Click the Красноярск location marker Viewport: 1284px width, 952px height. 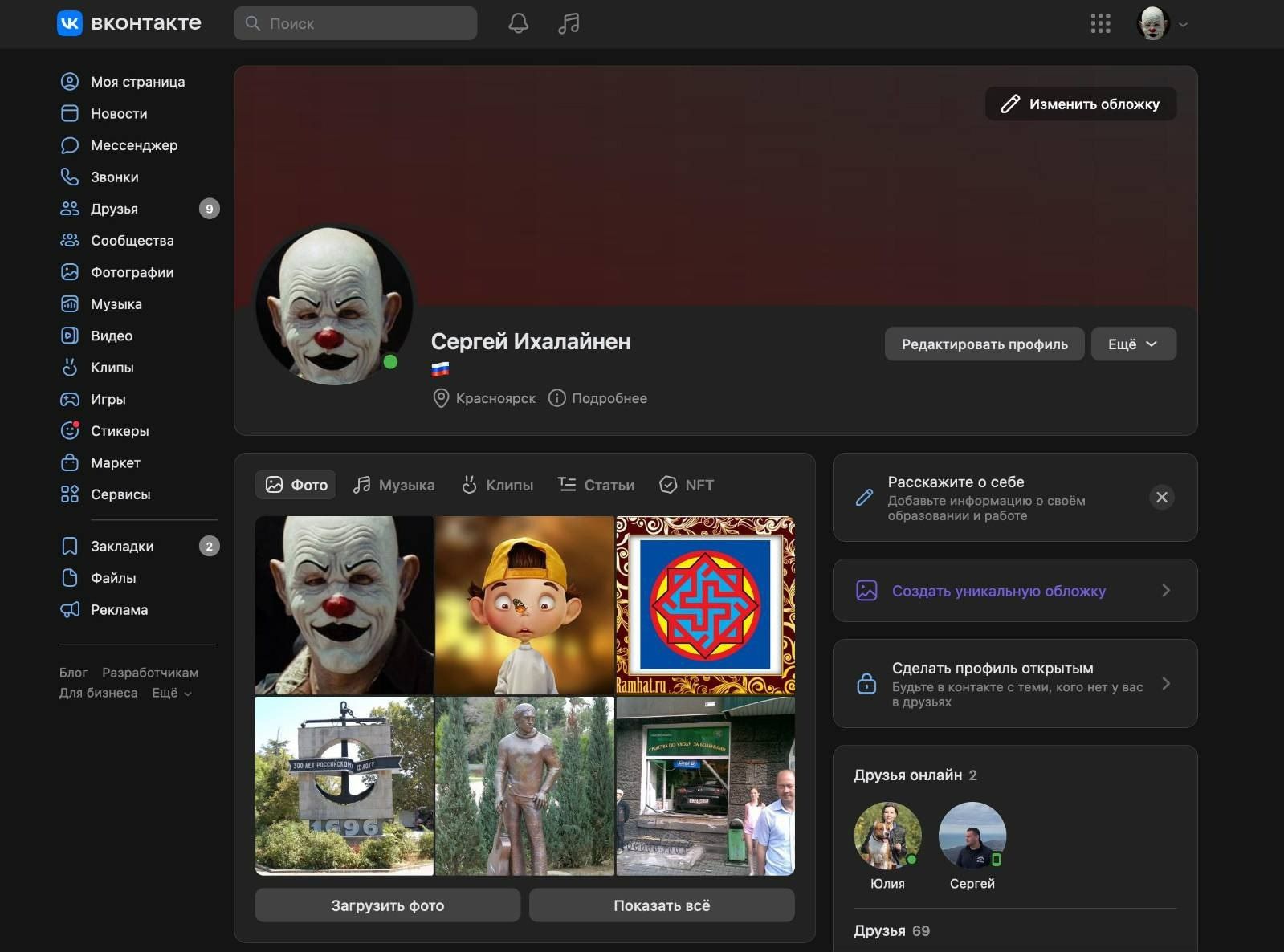click(441, 398)
